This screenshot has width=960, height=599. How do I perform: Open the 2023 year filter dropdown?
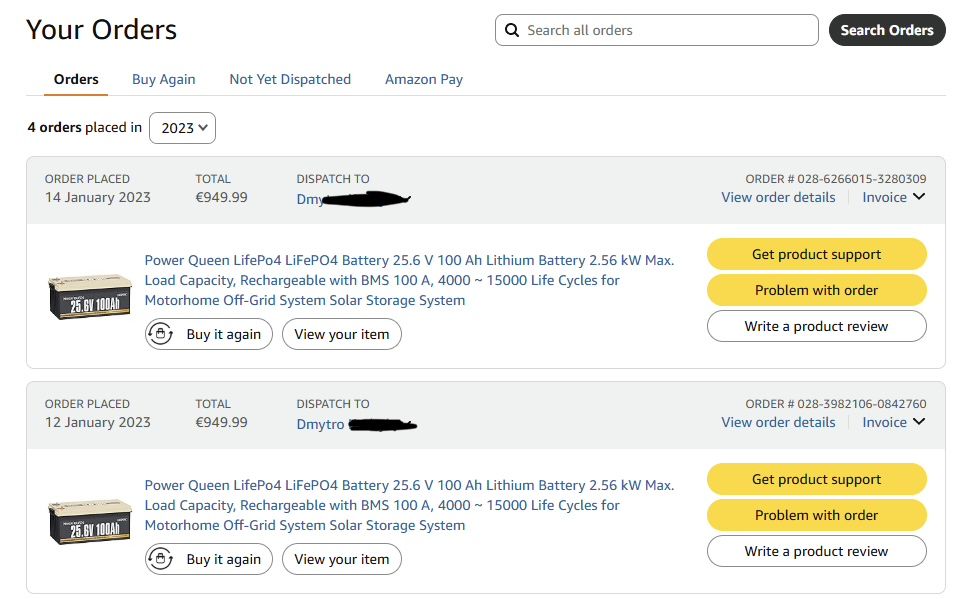click(x=182, y=128)
